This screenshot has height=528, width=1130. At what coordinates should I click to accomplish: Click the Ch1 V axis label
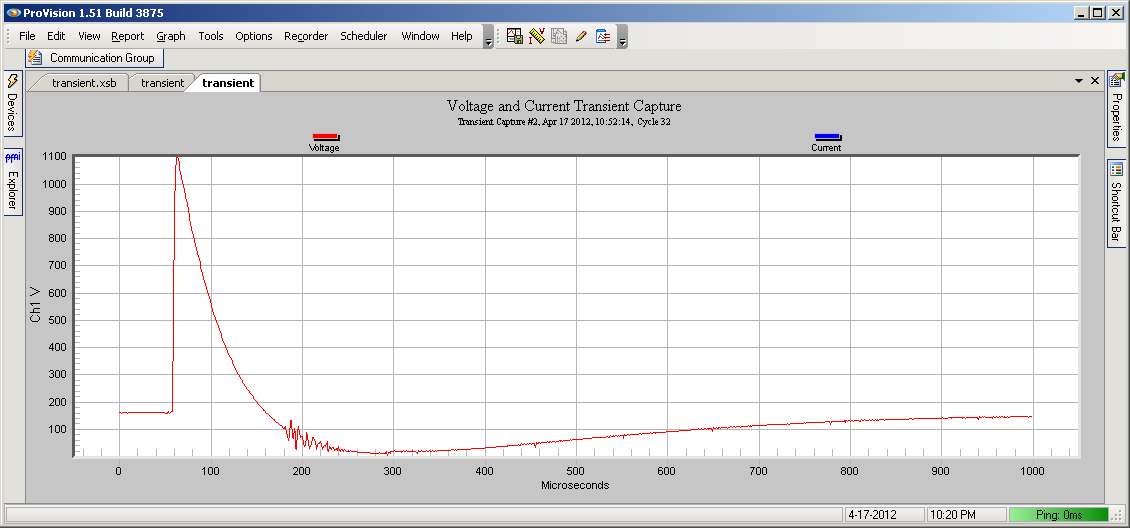click(35, 306)
